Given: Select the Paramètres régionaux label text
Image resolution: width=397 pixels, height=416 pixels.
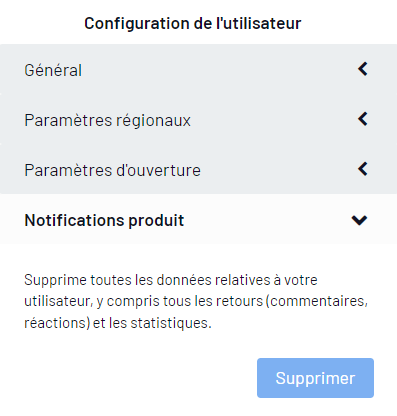Looking at the screenshot, I should (x=107, y=120).
